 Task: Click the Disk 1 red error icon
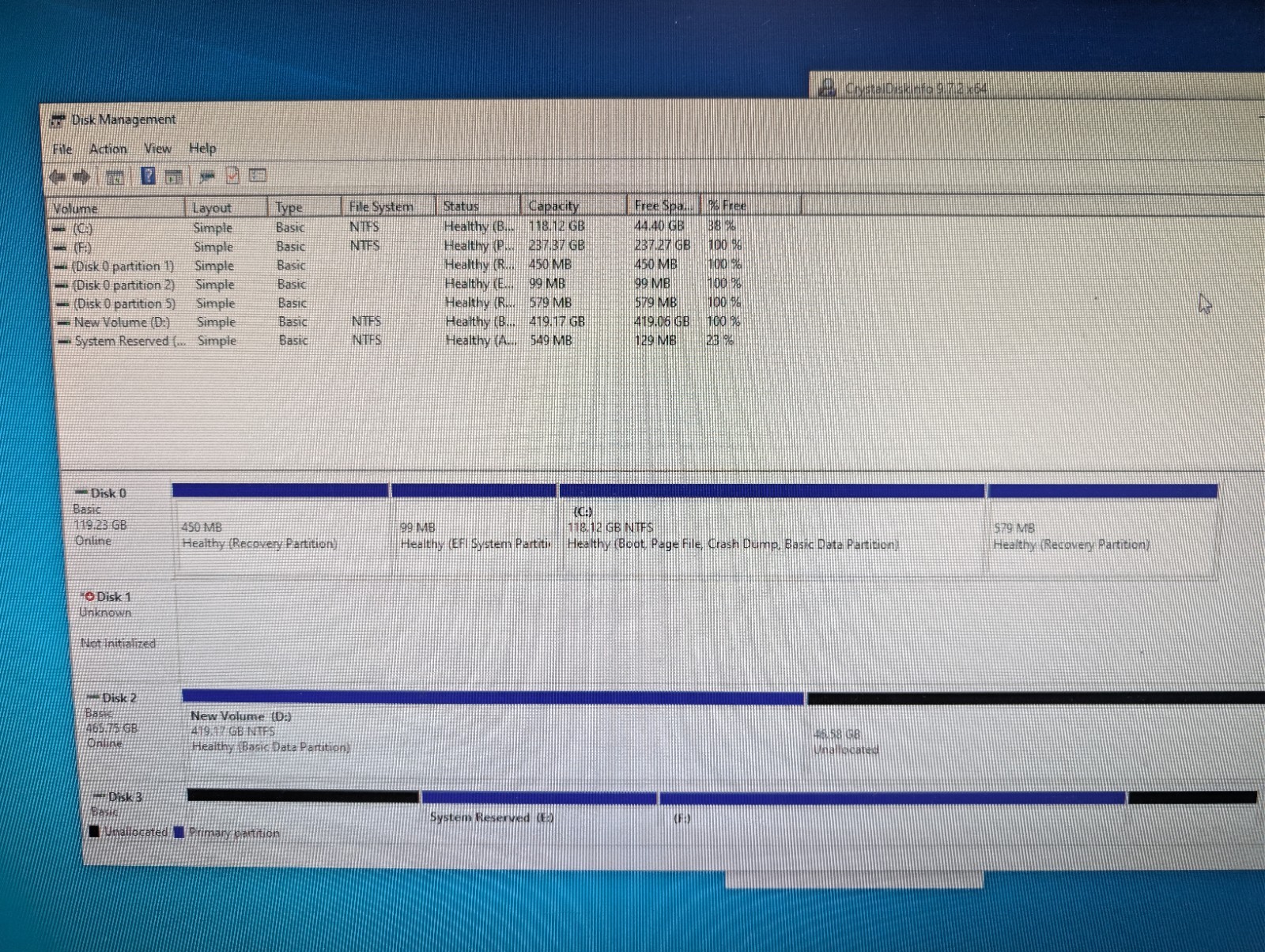pos(89,597)
